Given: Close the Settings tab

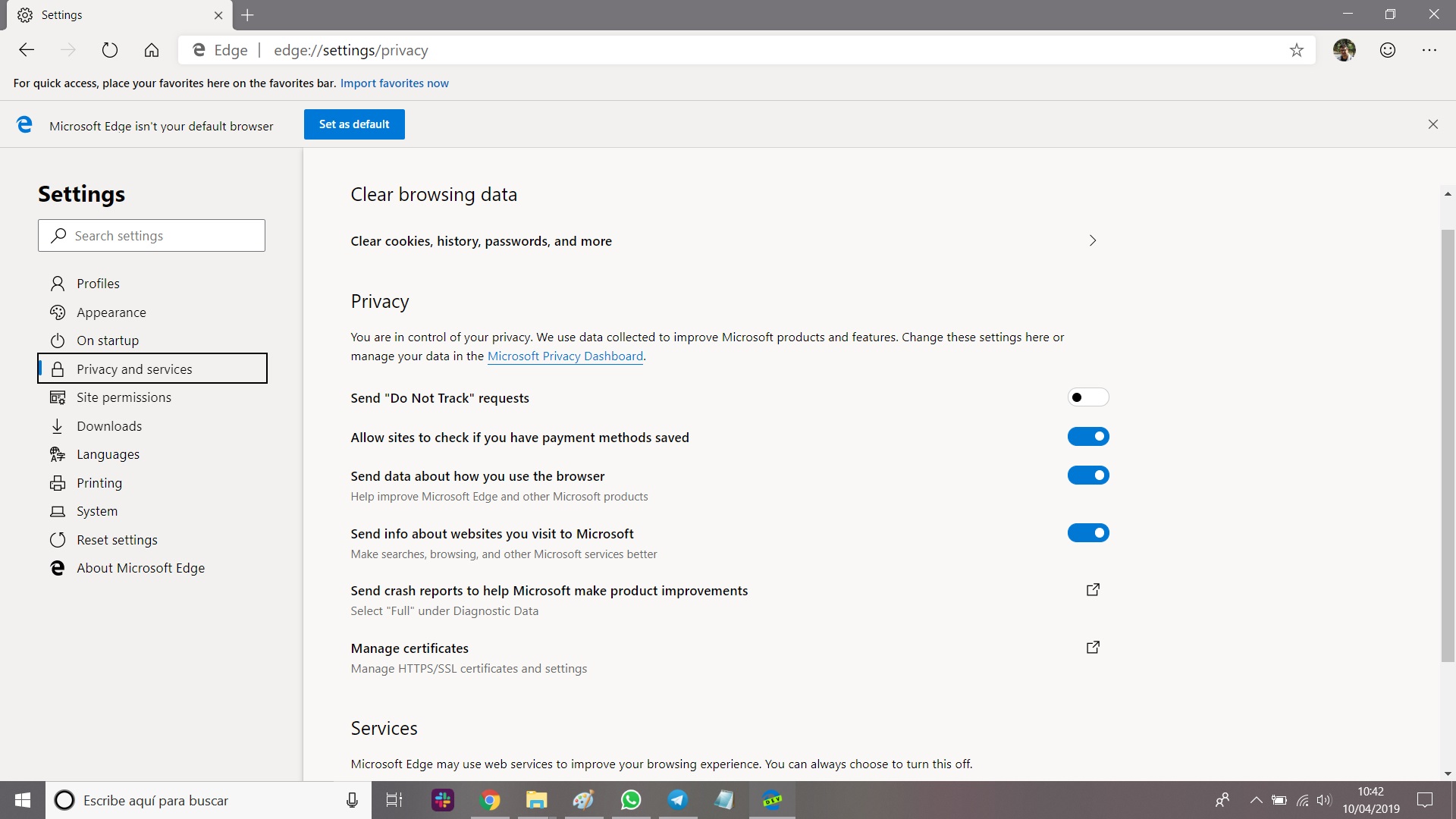Looking at the screenshot, I should (218, 15).
